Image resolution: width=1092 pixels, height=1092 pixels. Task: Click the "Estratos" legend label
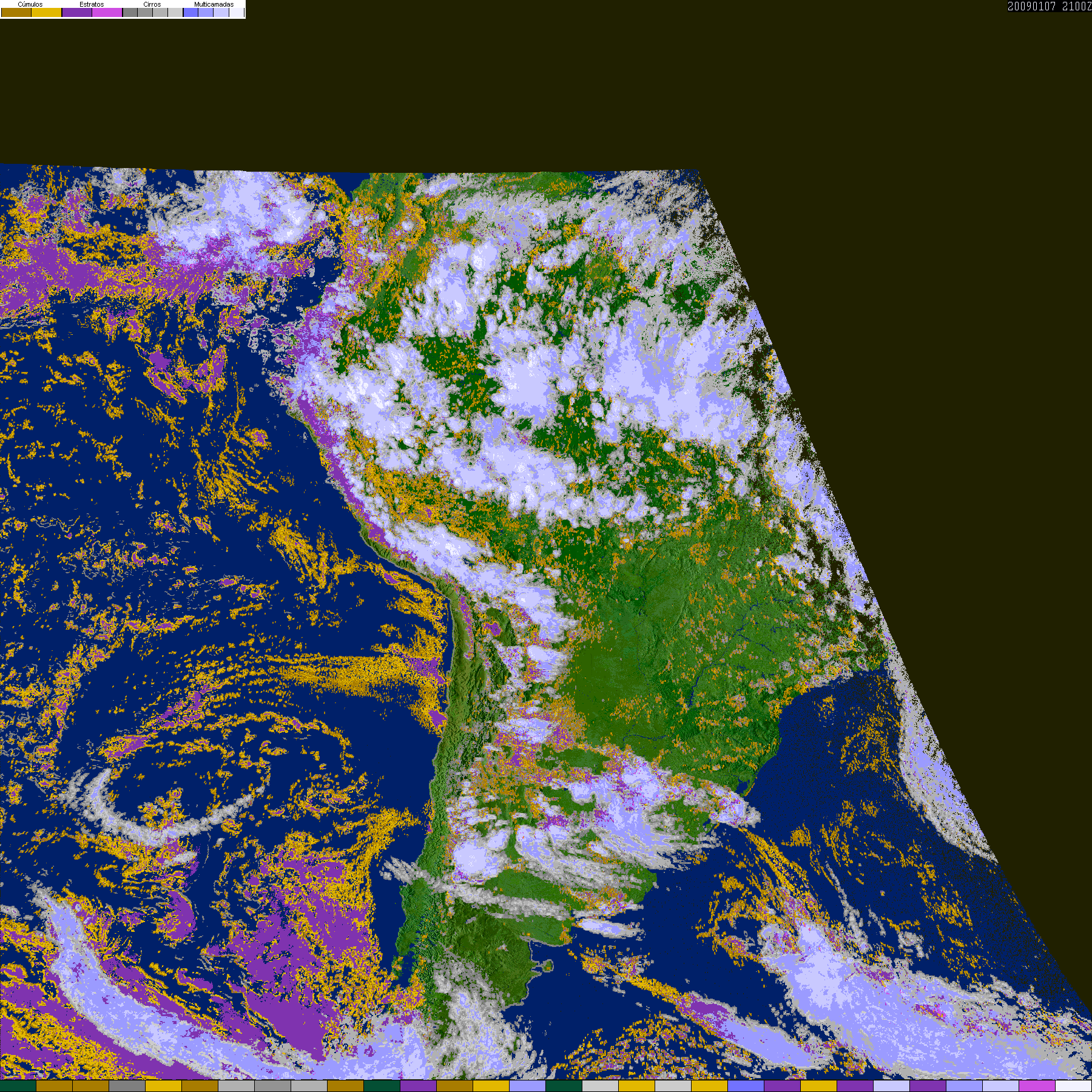(92, 4)
